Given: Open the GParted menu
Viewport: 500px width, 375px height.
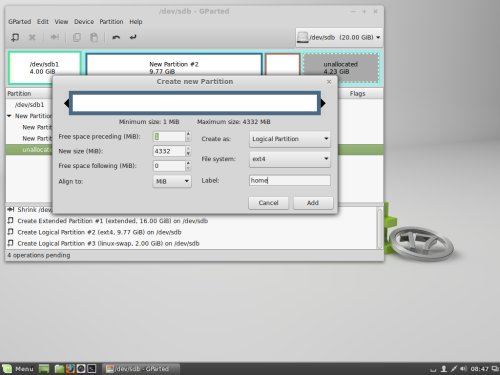Looking at the screenshot, I should click(20, 22).
